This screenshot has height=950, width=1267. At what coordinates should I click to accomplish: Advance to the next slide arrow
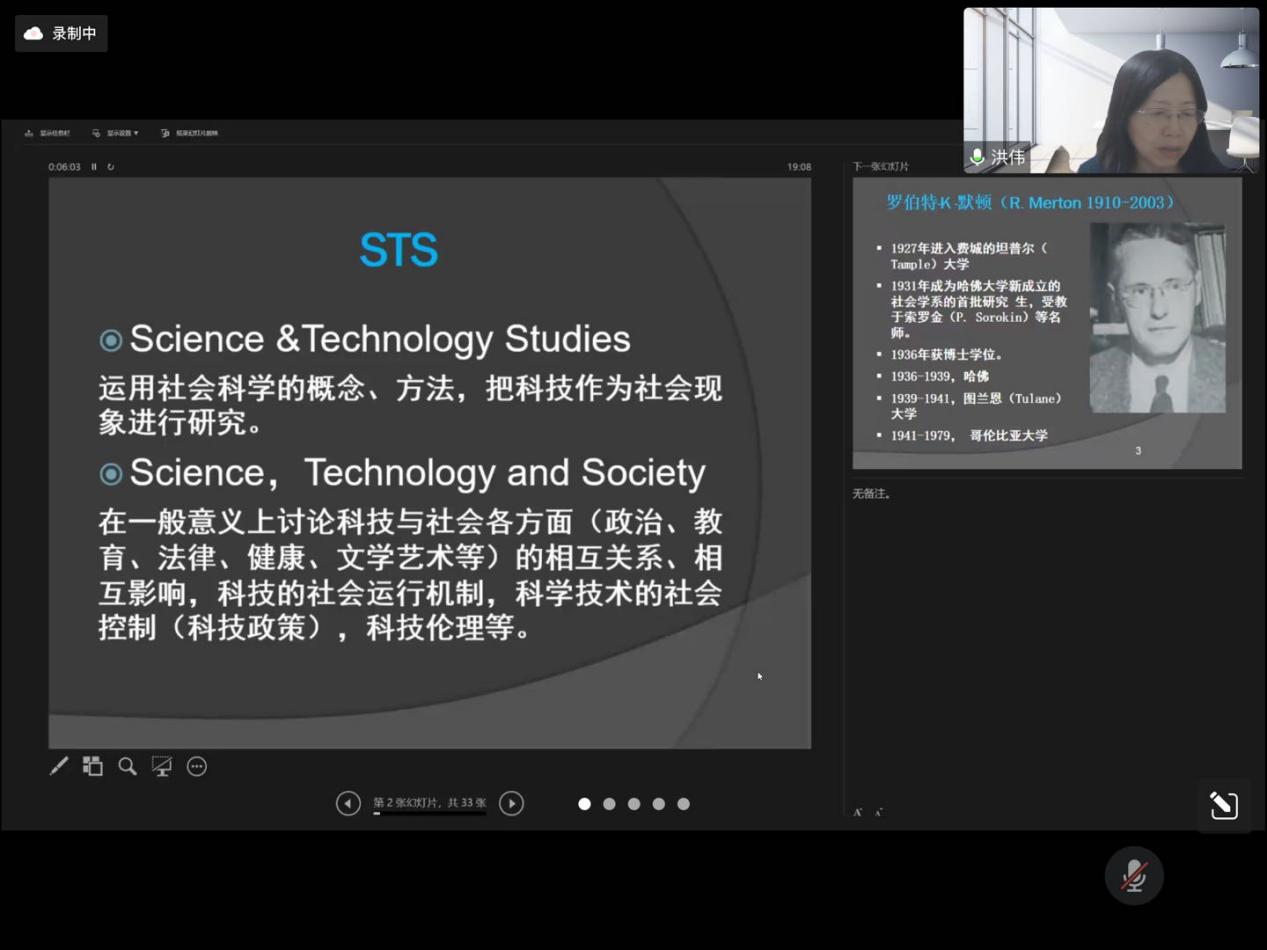coord(511,803)
